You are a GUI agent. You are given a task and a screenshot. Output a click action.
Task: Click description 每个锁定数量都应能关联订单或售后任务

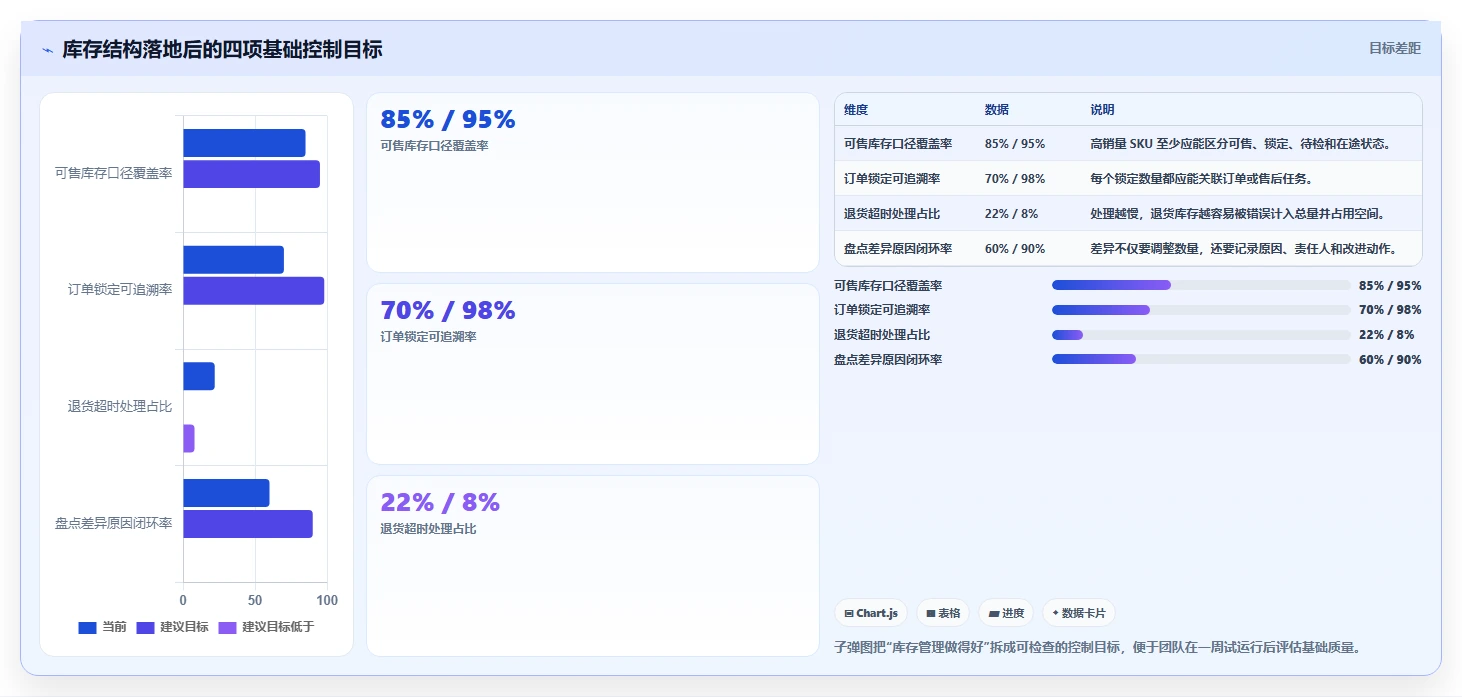1202,179
